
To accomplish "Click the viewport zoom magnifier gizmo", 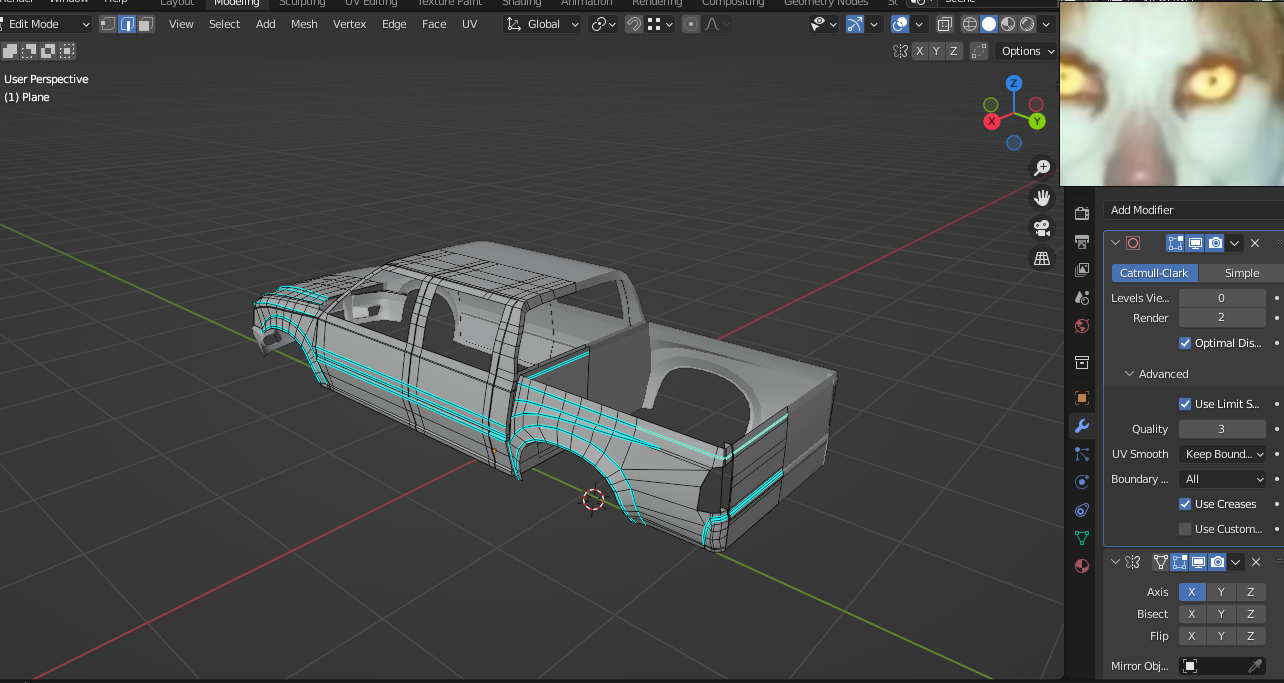I will pos(1042,168).
